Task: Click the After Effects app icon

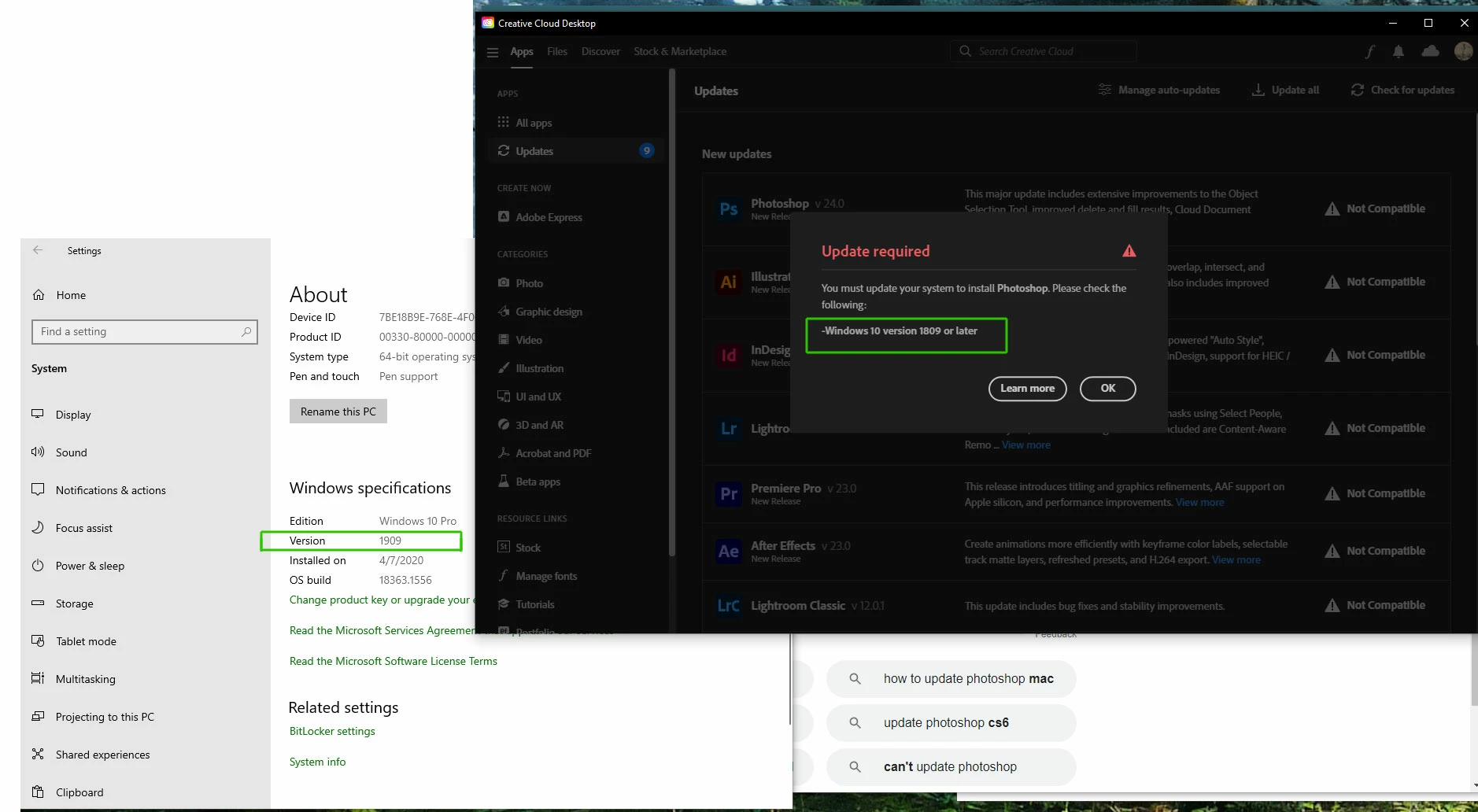Action: coord(729,552)
